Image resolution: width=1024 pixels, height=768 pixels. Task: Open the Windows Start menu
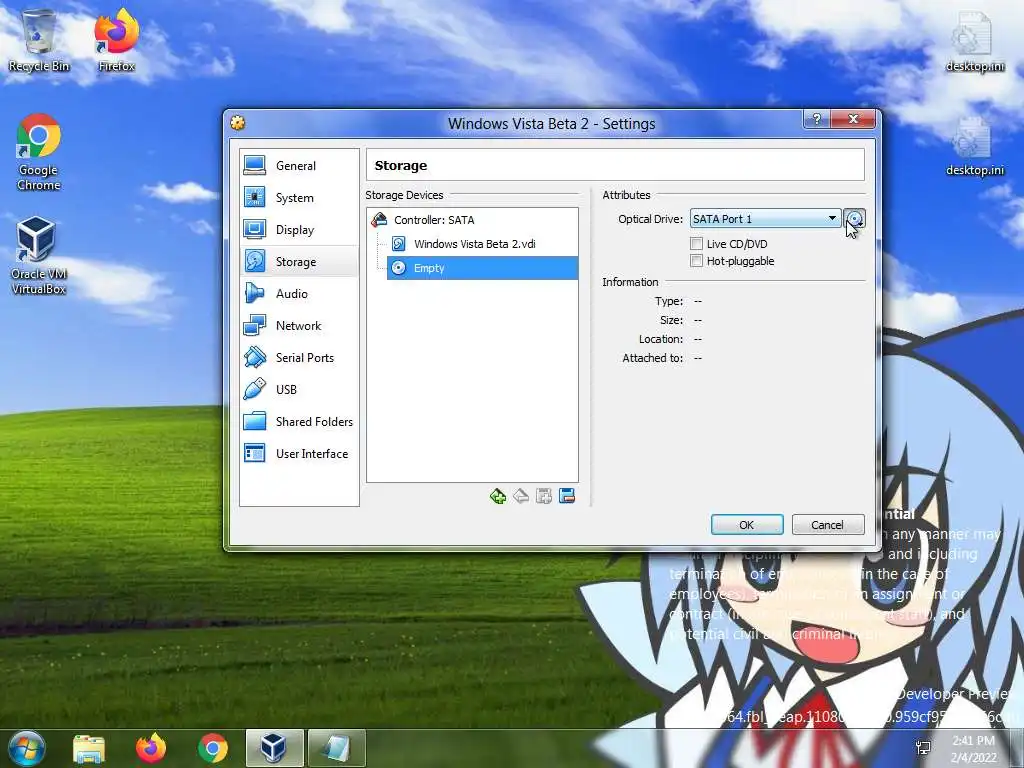coord(25,748)
